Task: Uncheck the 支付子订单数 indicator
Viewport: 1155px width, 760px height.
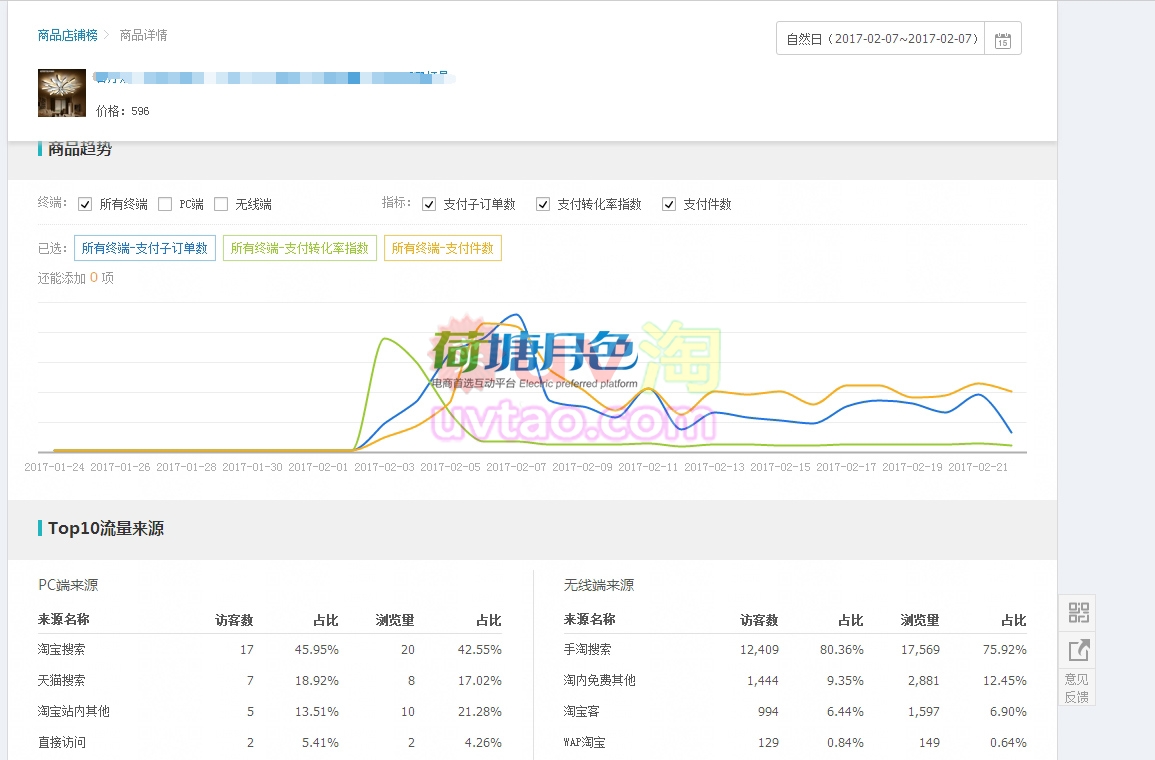Action: click(429, 204)
